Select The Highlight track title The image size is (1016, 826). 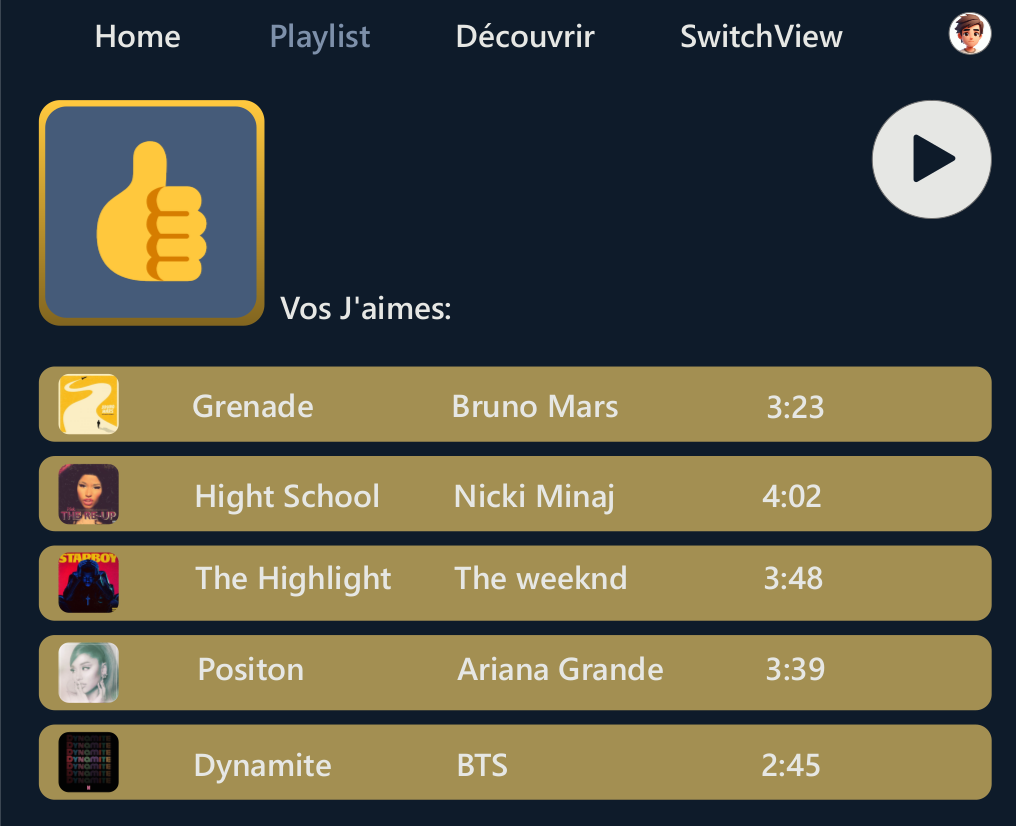pos(293,578)
